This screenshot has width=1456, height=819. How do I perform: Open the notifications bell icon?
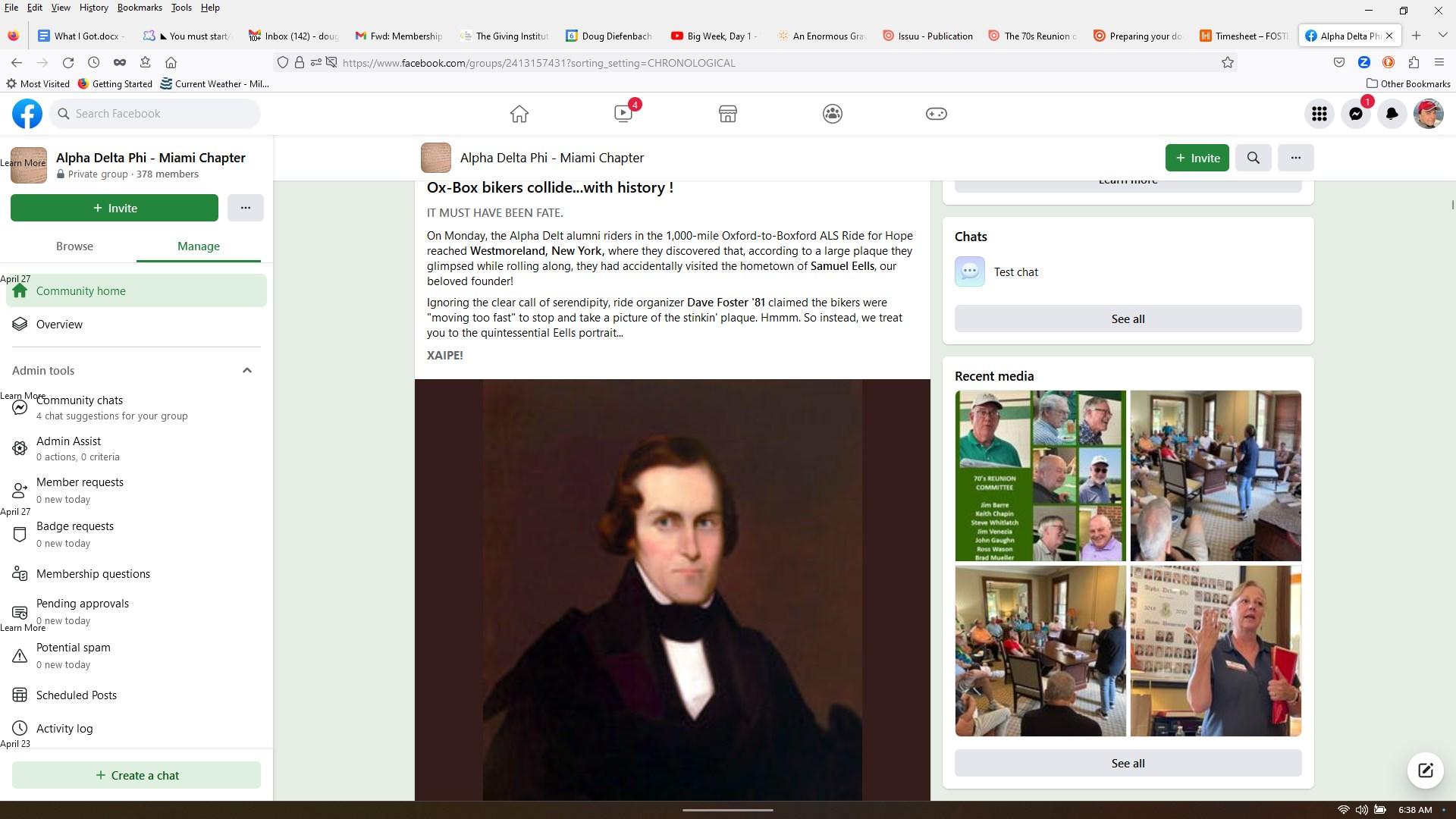click(1392, 114)
